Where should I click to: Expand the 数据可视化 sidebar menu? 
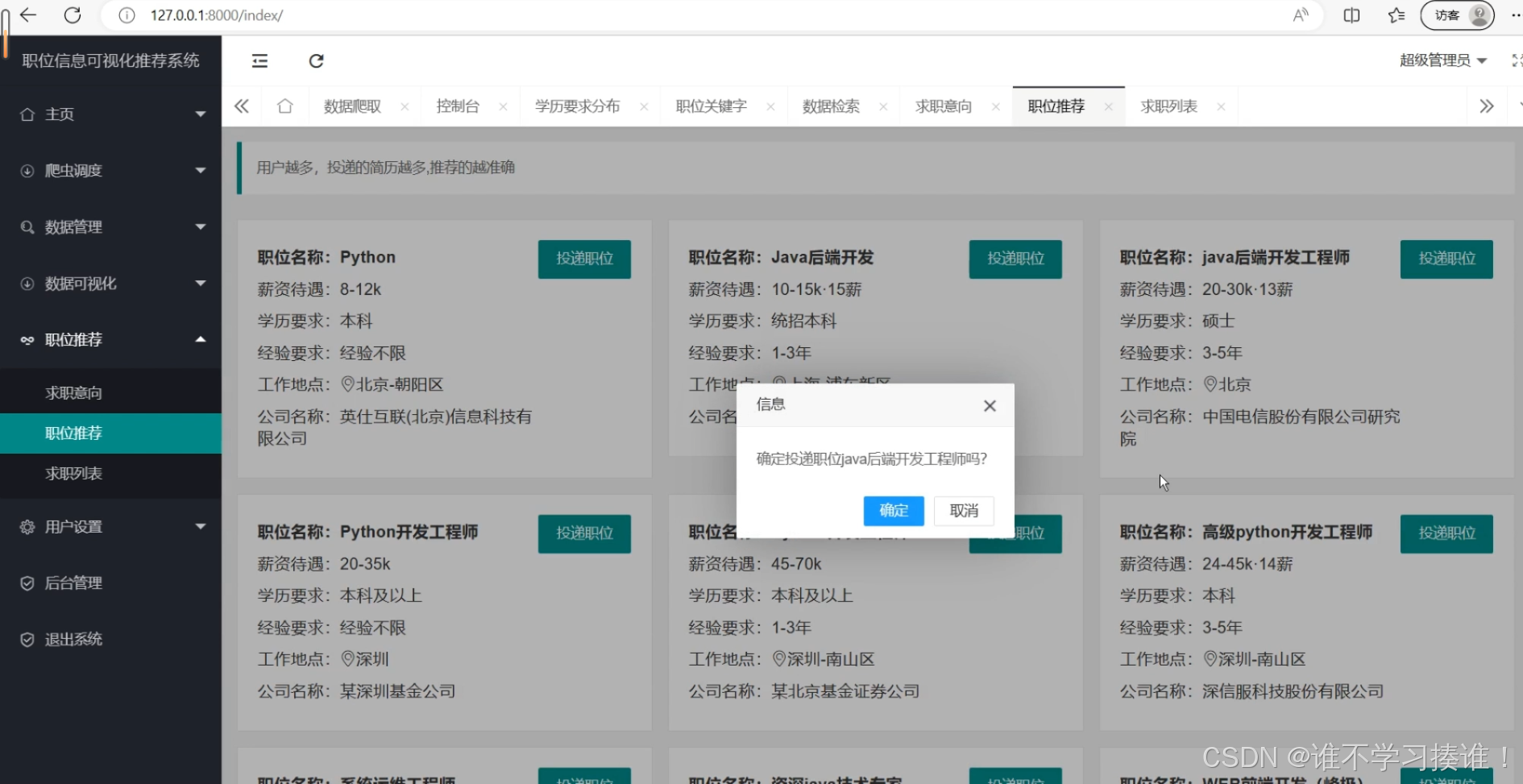pyautogui.click(x=110, y=284)
